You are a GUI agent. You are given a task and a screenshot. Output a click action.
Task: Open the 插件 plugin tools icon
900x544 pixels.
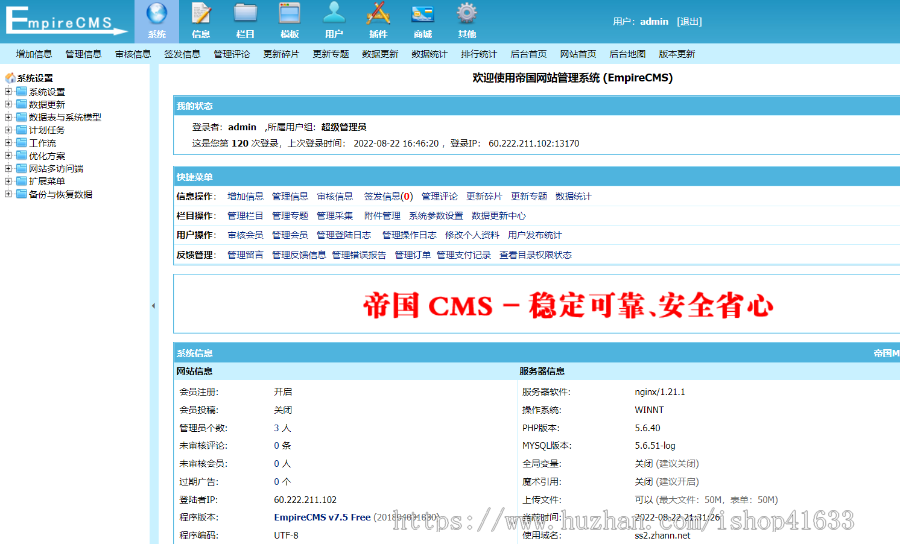coord(378,14)
